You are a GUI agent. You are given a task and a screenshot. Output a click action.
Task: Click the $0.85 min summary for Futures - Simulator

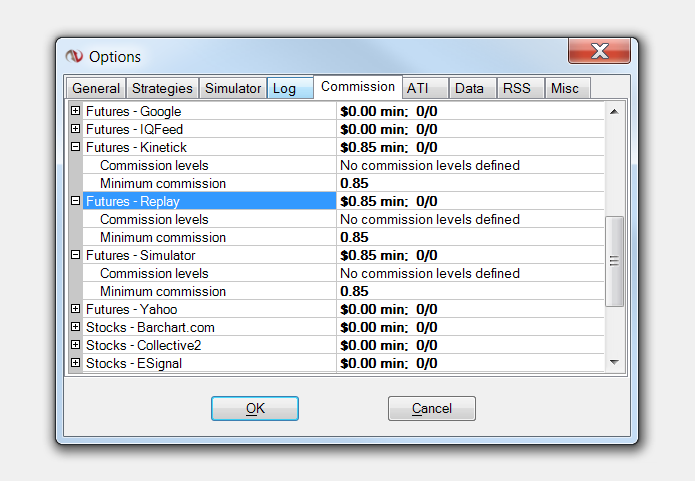pos(389,255)
